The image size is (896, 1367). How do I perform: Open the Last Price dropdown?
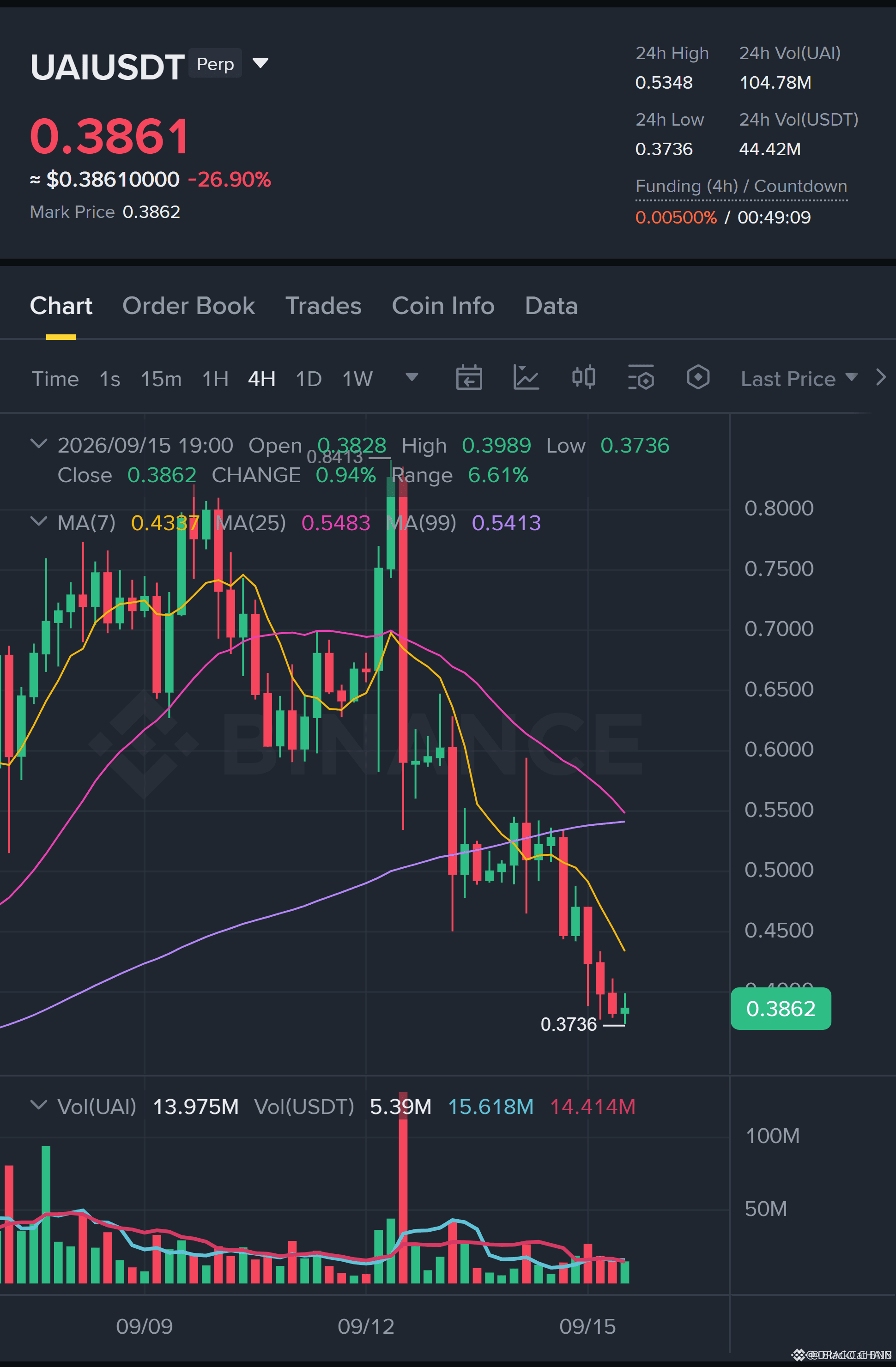tap(799, 379)
